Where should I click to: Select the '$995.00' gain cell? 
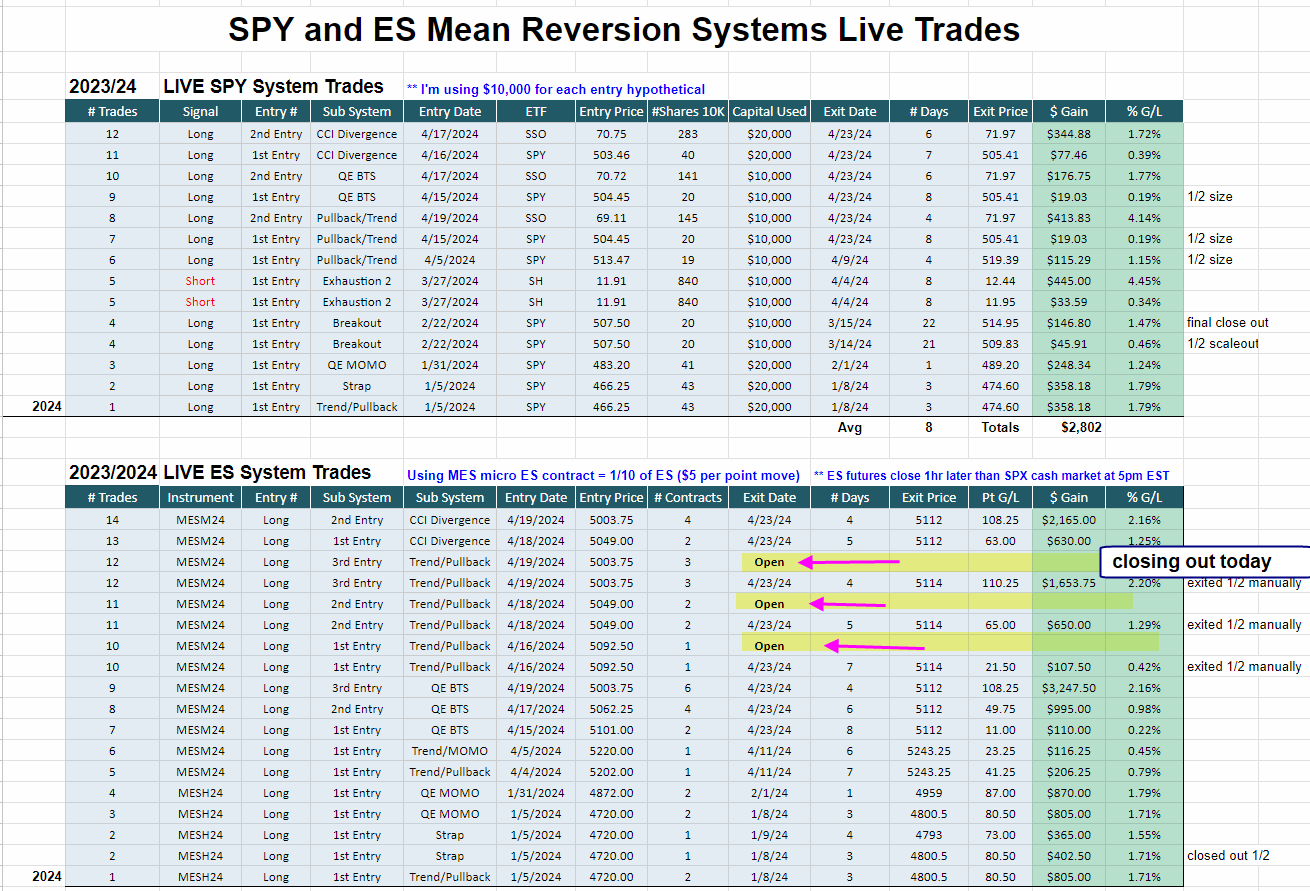pos(1068,709)
